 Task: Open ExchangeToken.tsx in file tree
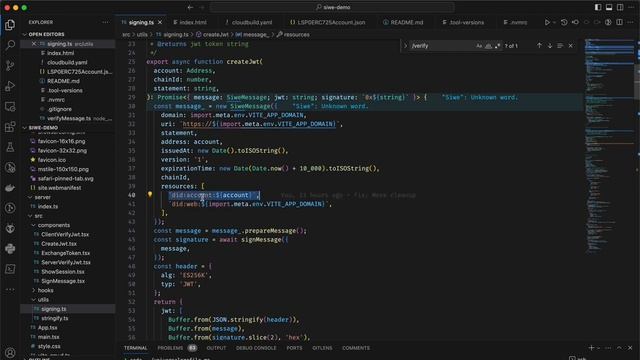[x=65, y=253]
